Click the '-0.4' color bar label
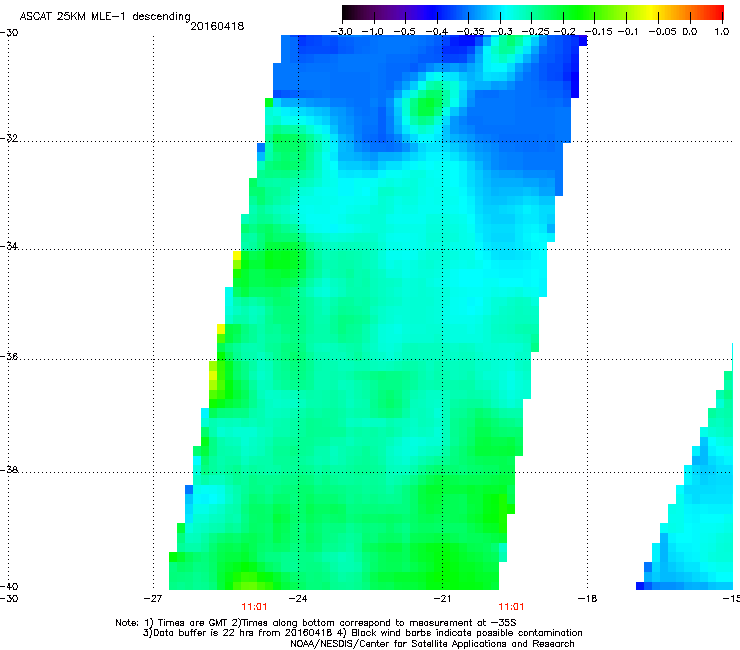The height and width of the screenshot is (650, 740). point(437,32)
